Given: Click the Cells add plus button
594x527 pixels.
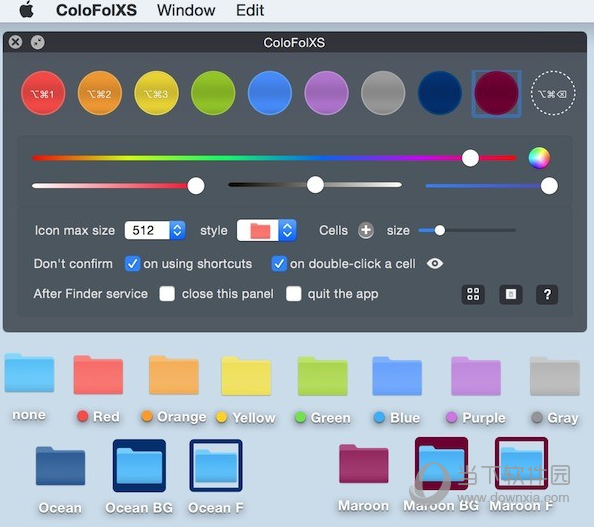Looking at the screenshot, I should click(x=366, y=230).
